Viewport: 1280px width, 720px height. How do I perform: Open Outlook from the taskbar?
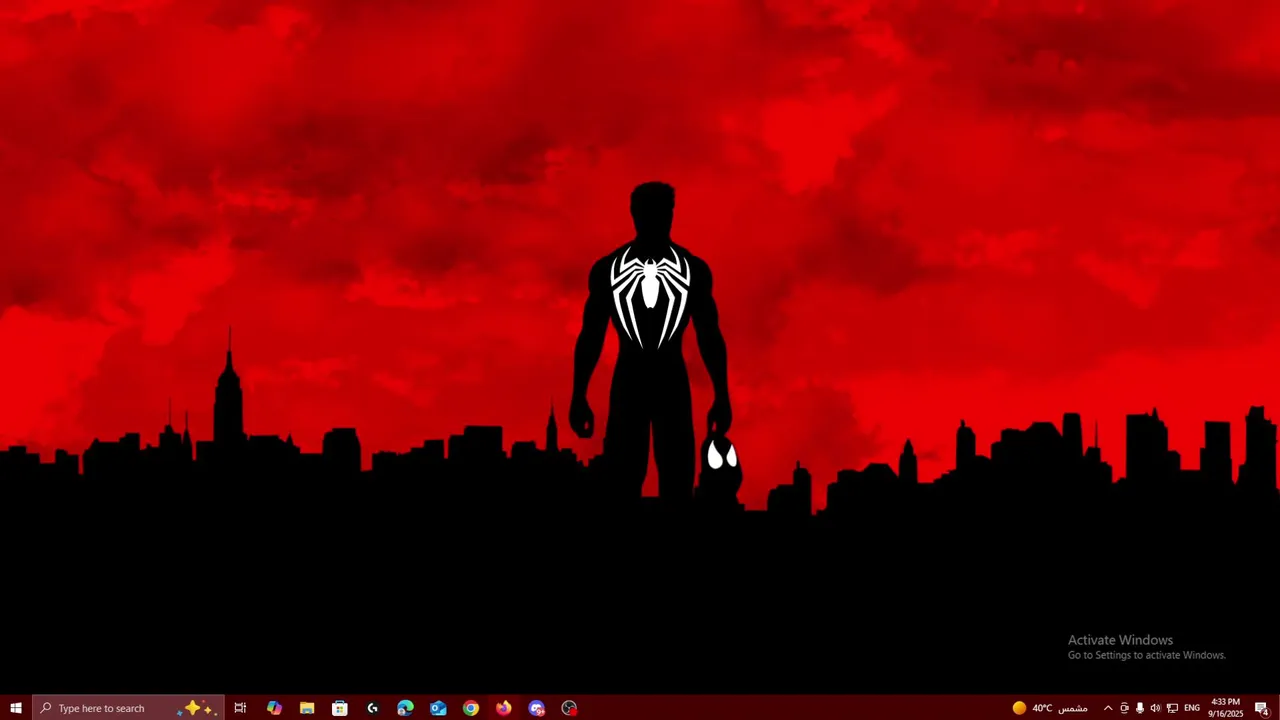438,708
